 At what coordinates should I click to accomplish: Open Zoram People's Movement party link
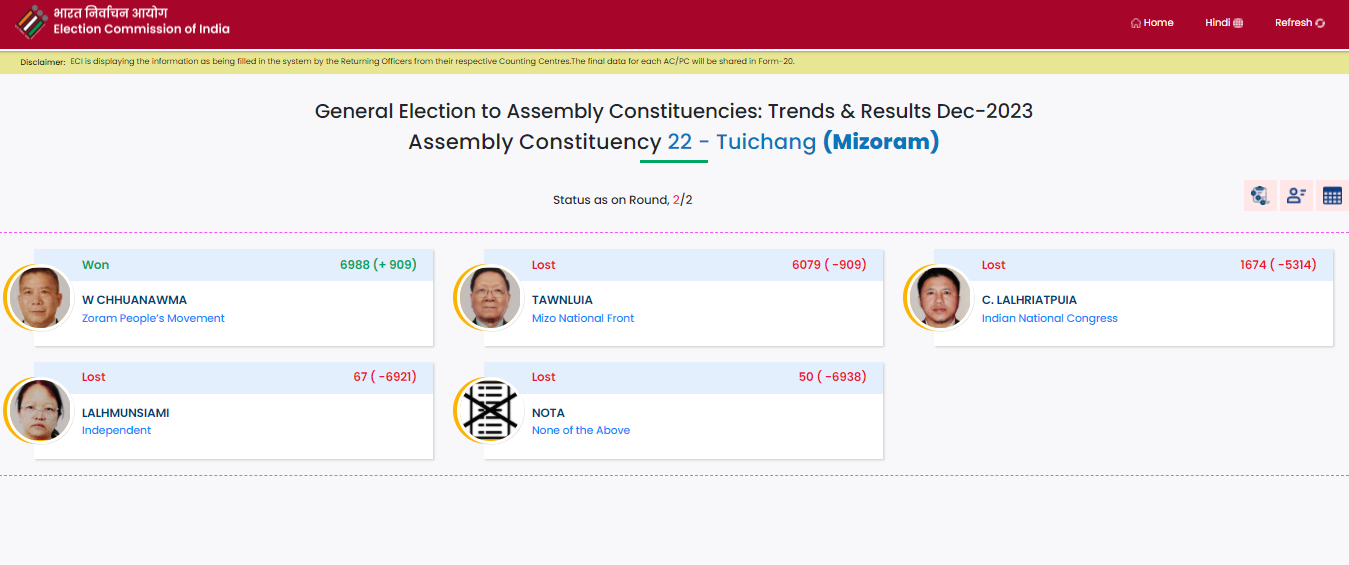click(x=153, y=318)
